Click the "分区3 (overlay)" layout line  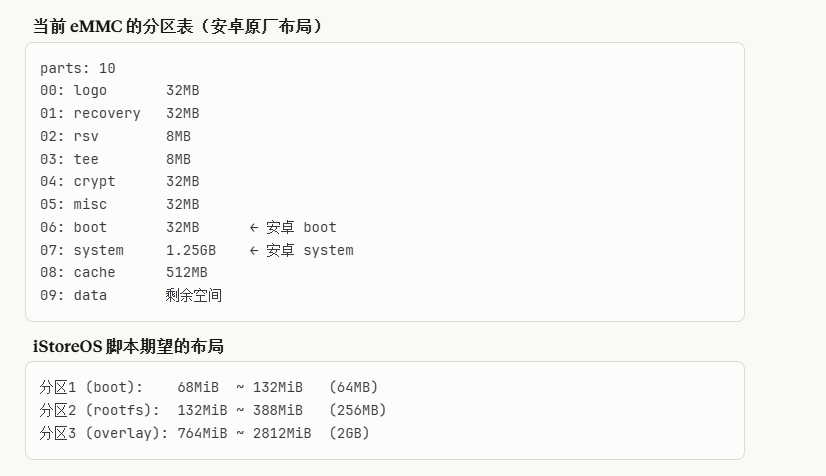click(x=205, y=432)
